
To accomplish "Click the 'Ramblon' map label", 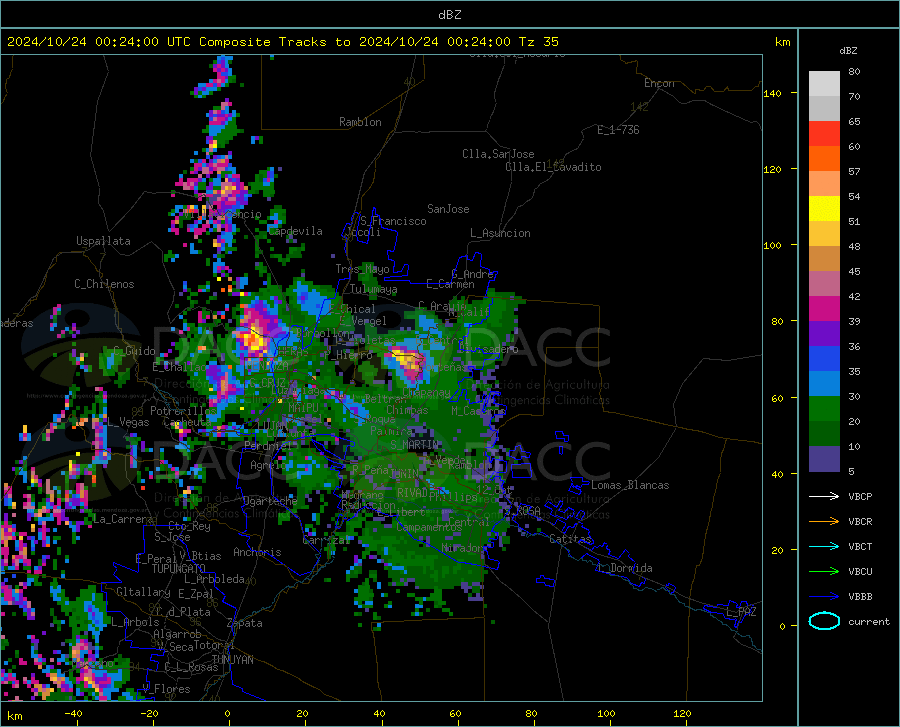I will [x=360, y=122].
